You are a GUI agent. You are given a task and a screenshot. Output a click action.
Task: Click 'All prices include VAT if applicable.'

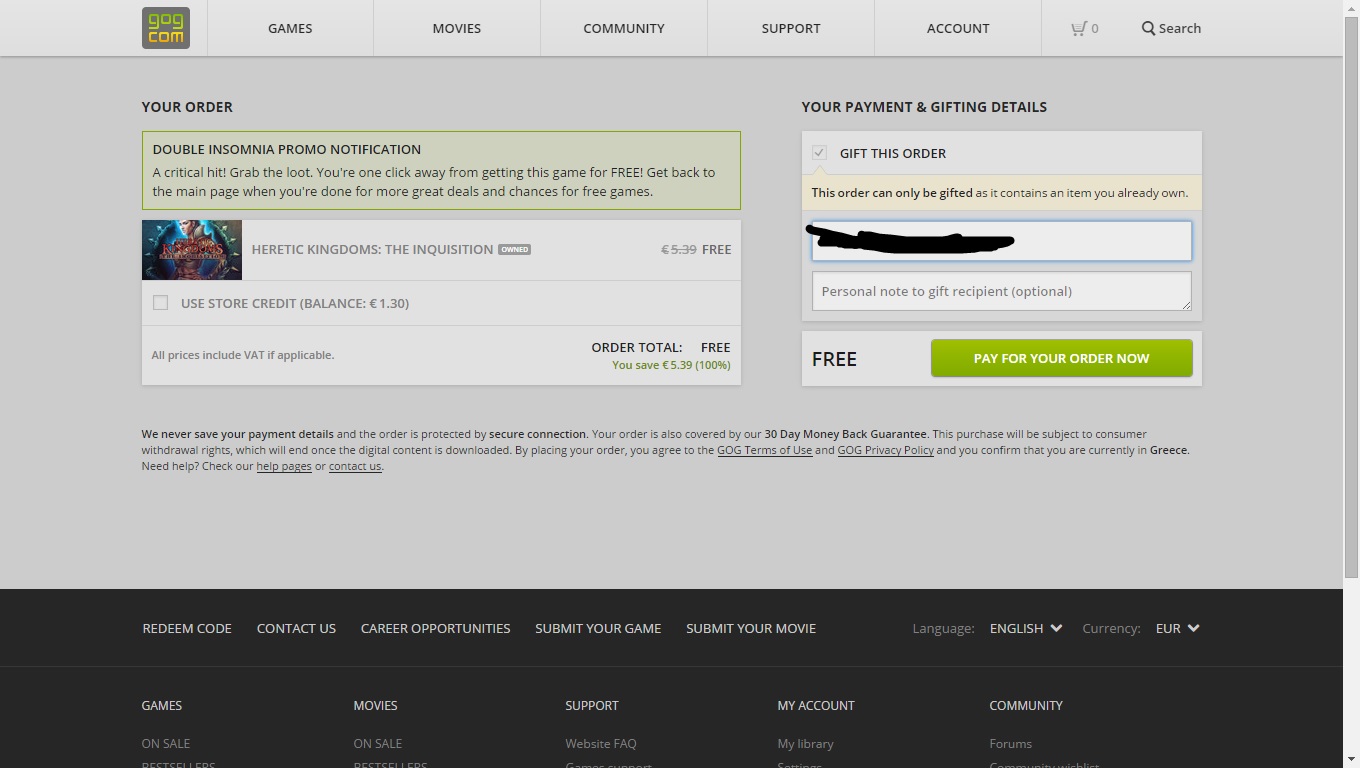[243, 355]
